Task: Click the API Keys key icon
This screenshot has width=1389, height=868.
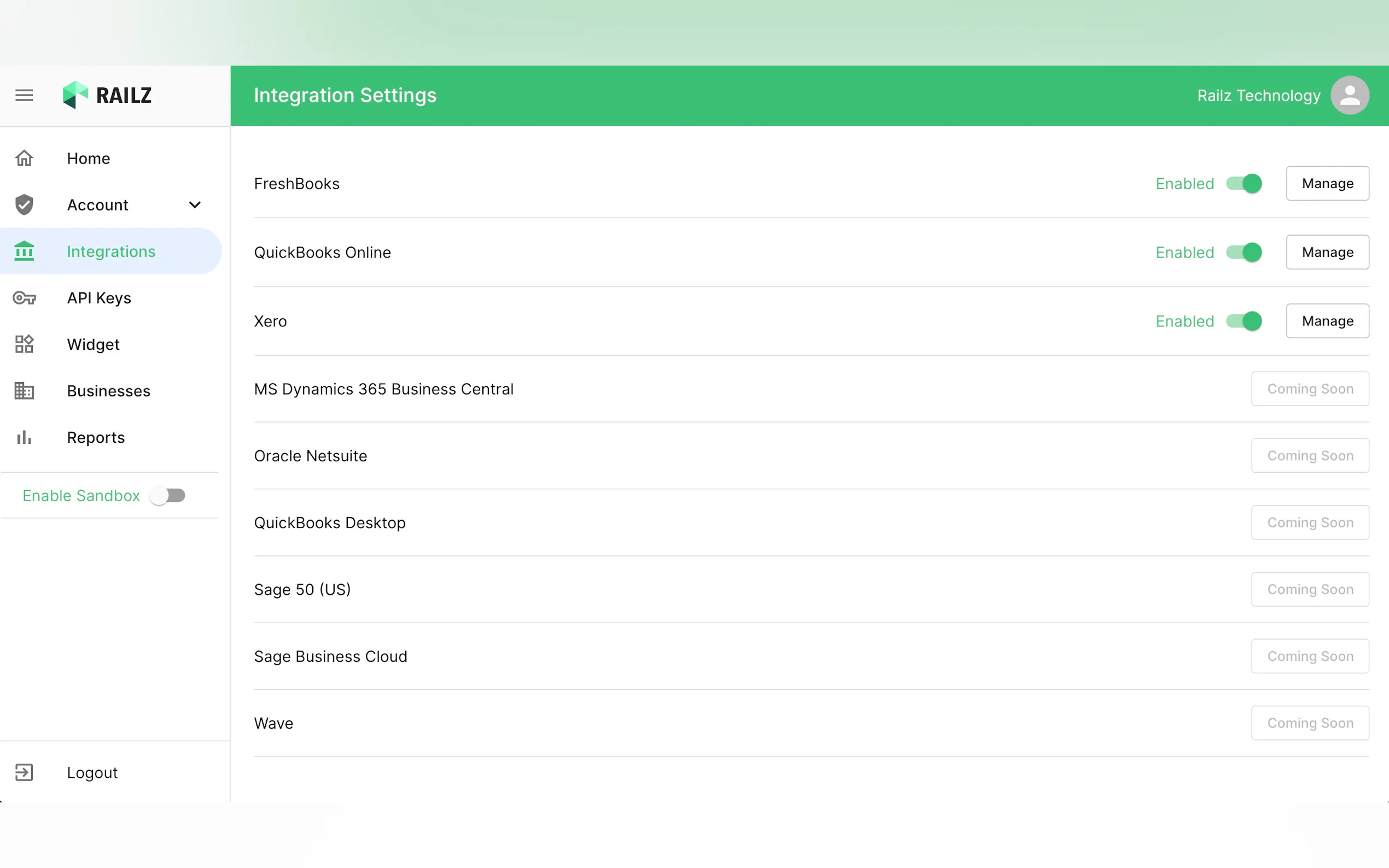Action: pos(24,298)
